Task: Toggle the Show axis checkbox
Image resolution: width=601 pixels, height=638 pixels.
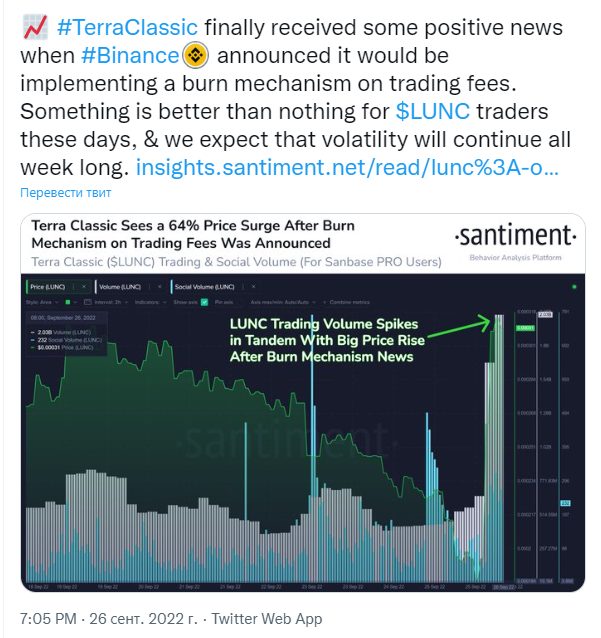Action: (x=204, y=302)
